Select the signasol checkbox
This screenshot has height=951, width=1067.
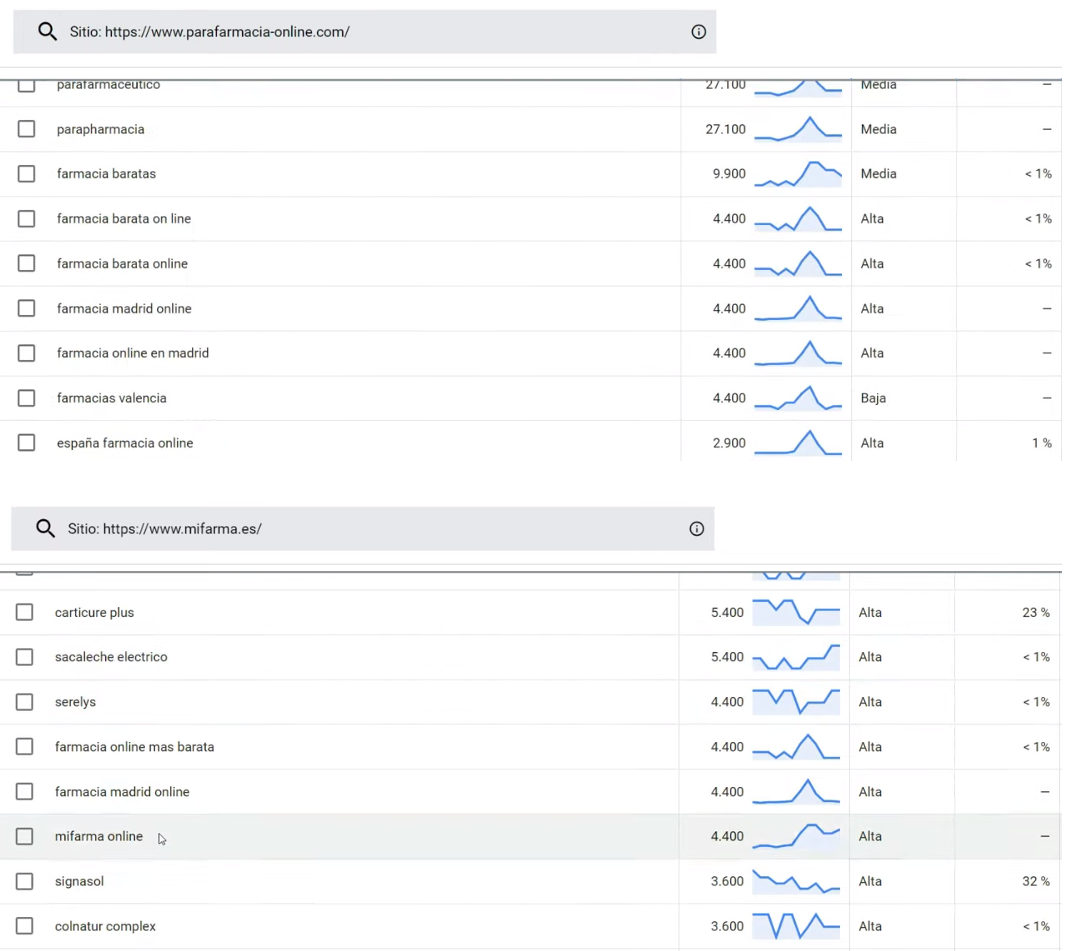24,881
